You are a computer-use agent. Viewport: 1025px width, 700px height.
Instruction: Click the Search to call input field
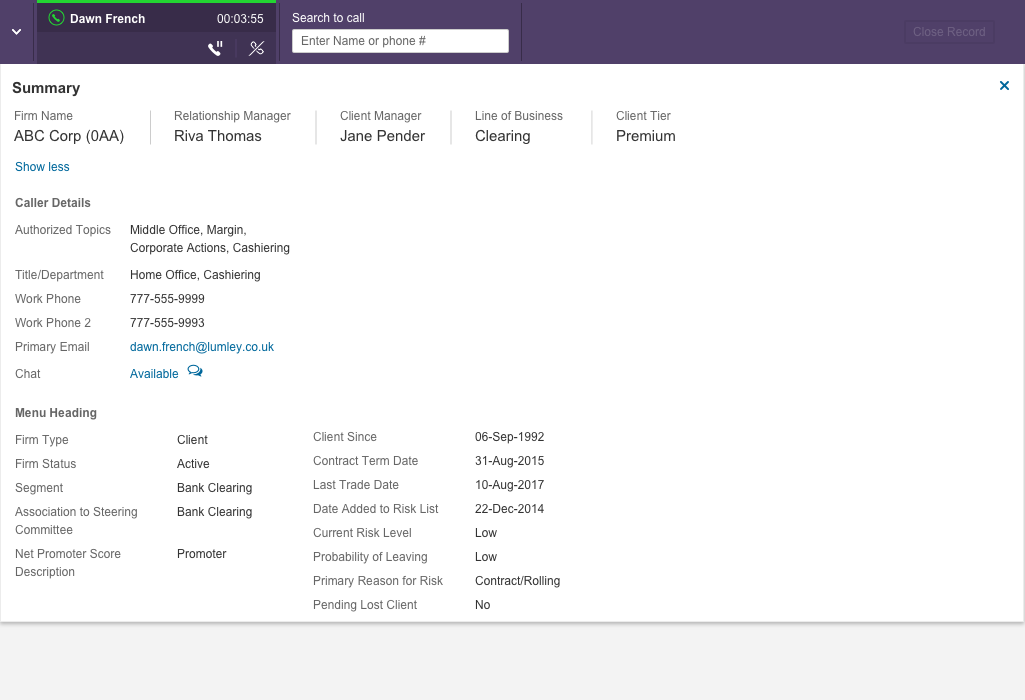[x=400, y=41]
